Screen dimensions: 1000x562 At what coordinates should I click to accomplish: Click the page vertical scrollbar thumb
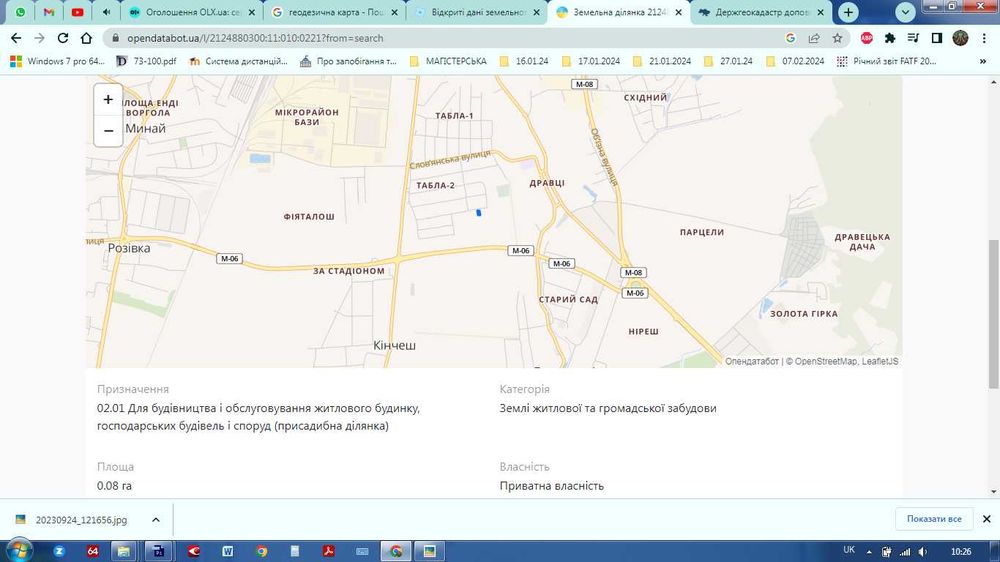pos(994,314)
